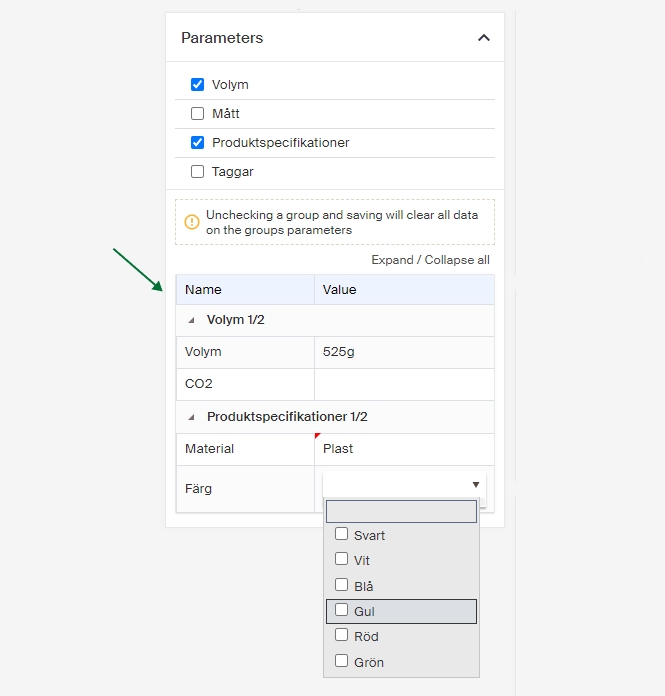This screenshot has height=696, width=665.
Task: Collapse the Parameters panel chevron
Action: coord(484,38)
